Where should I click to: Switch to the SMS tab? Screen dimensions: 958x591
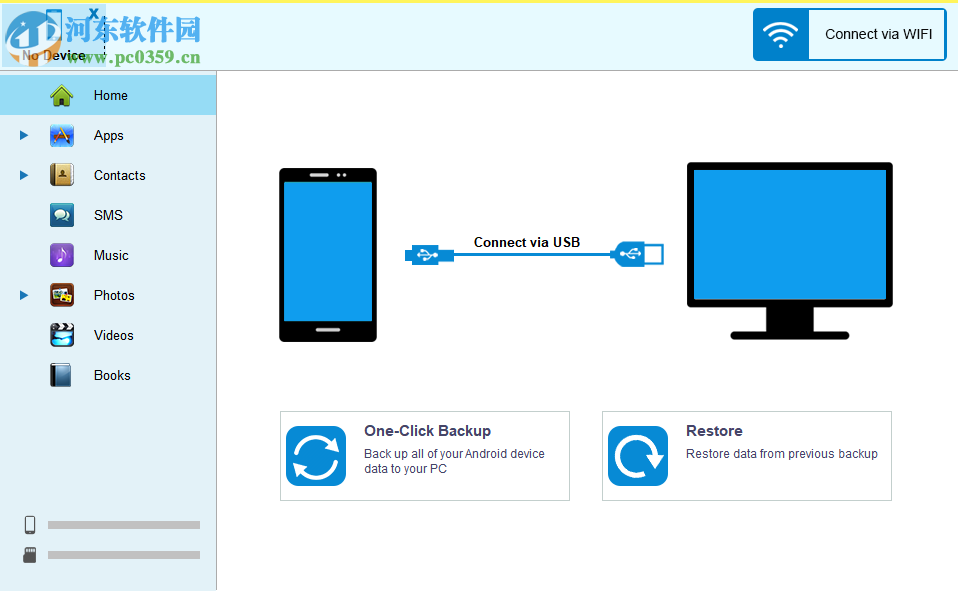[108, 215]
